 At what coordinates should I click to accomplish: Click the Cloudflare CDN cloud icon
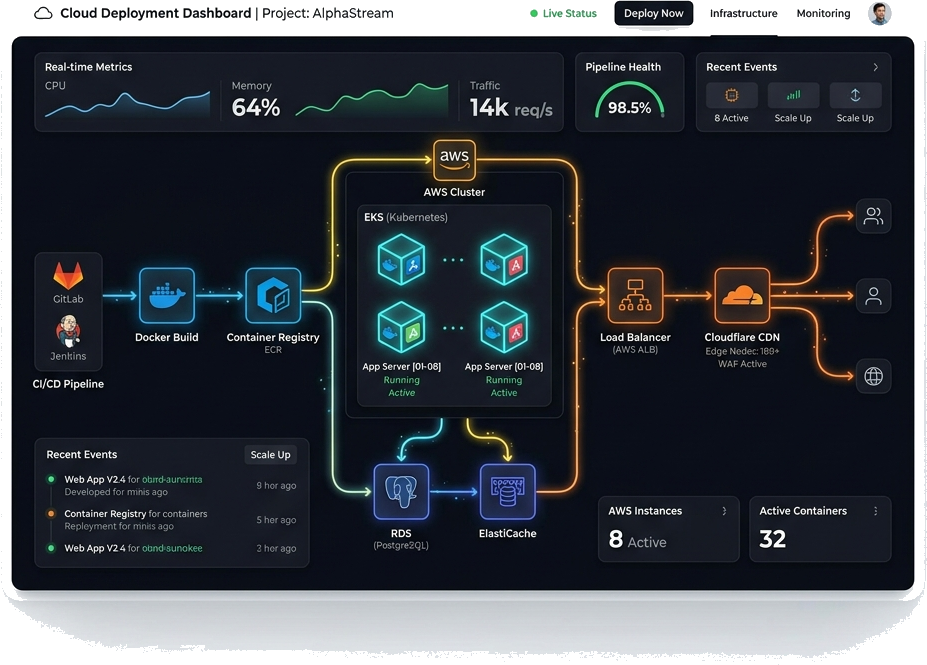point(742,296)
